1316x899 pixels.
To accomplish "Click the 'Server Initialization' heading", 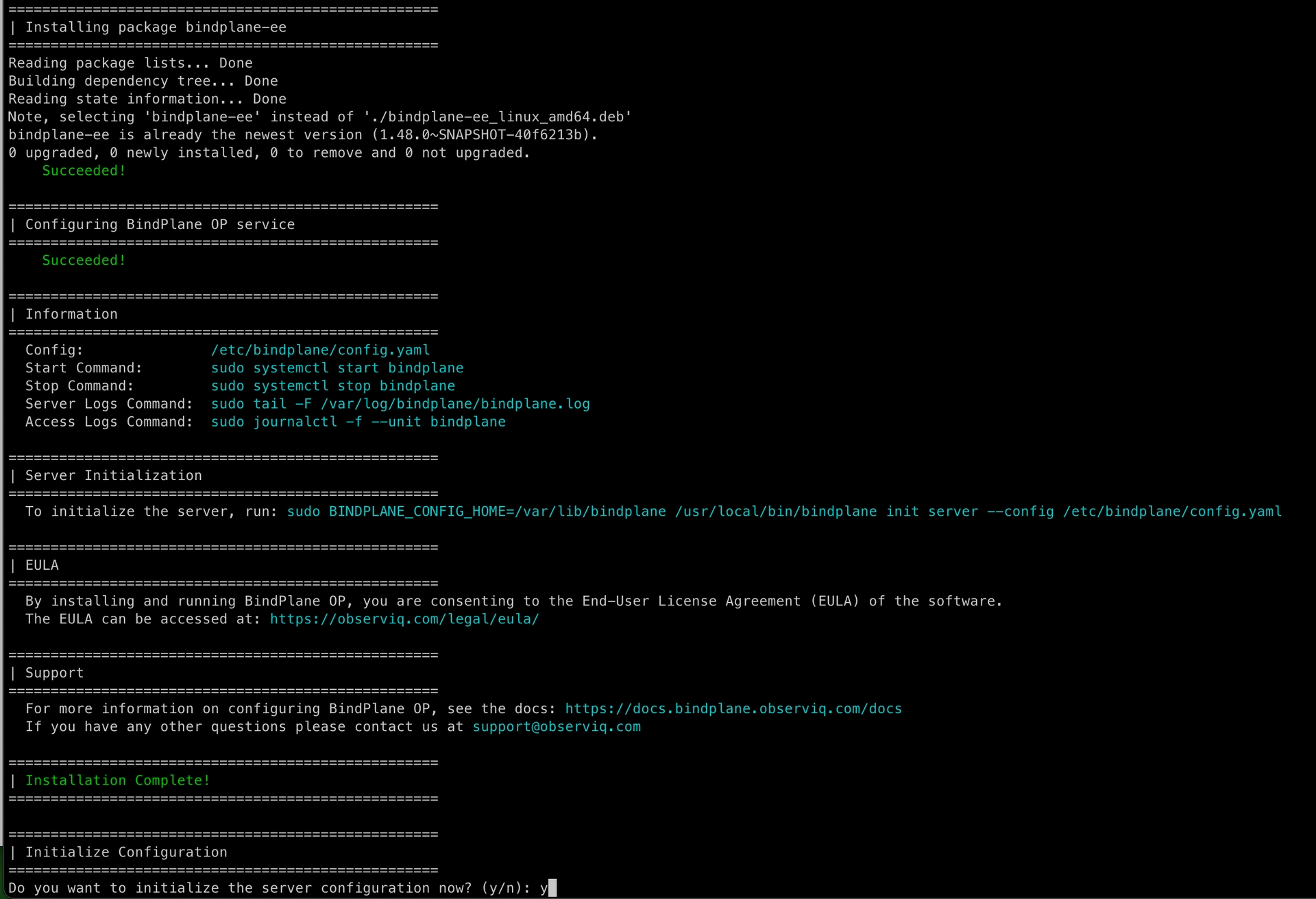I will pos(114,476).
